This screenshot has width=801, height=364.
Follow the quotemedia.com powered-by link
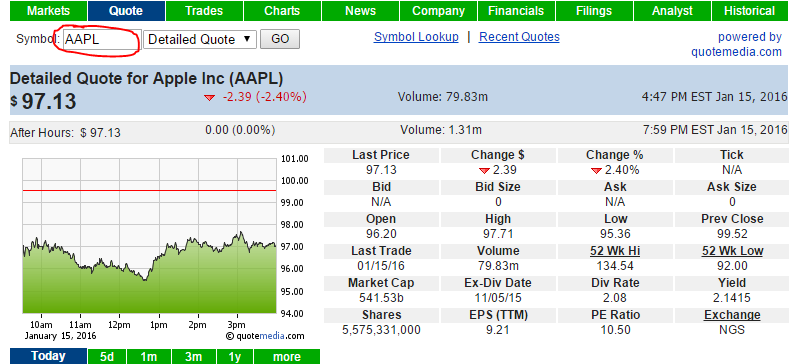coord(737,52)
